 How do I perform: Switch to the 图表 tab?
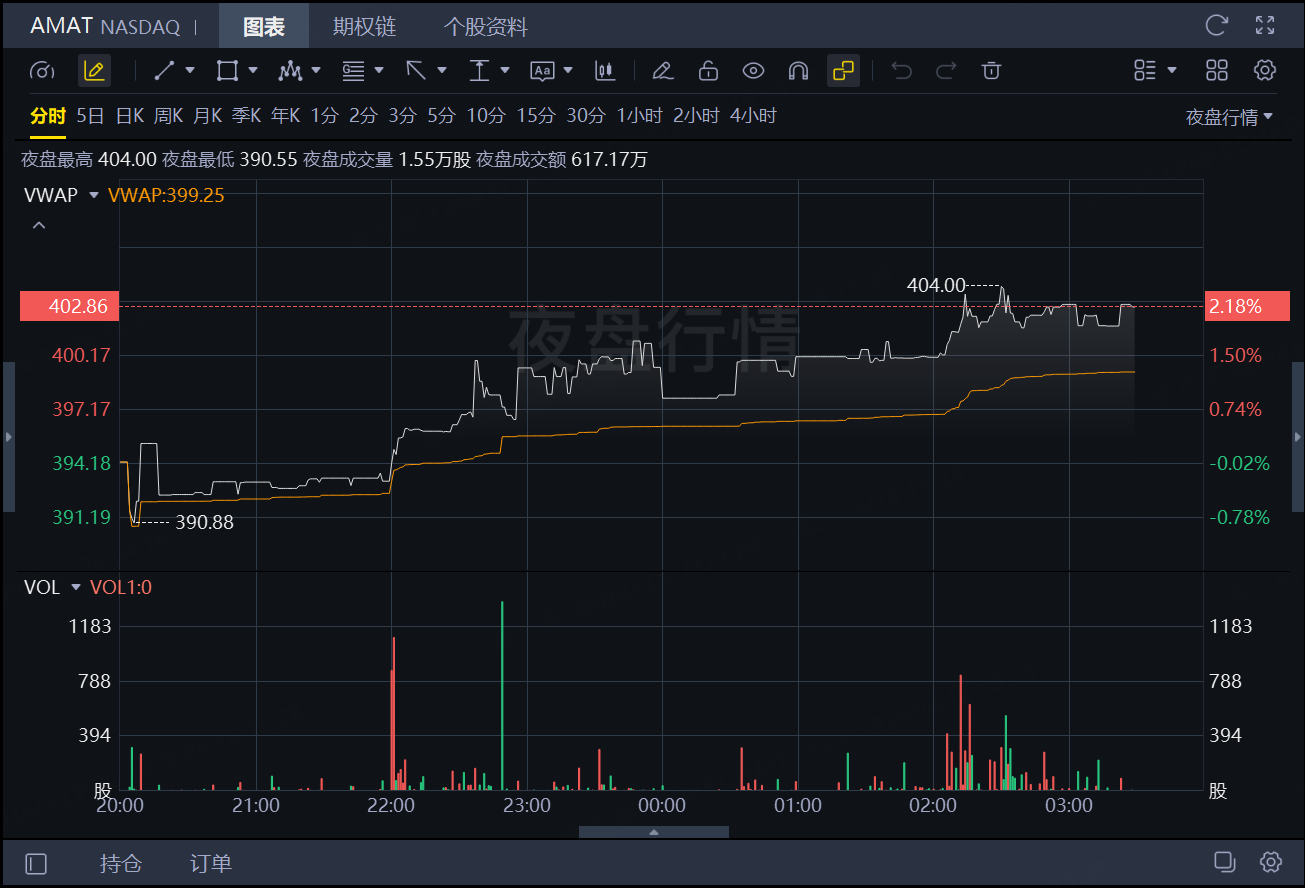click(264, 27)
